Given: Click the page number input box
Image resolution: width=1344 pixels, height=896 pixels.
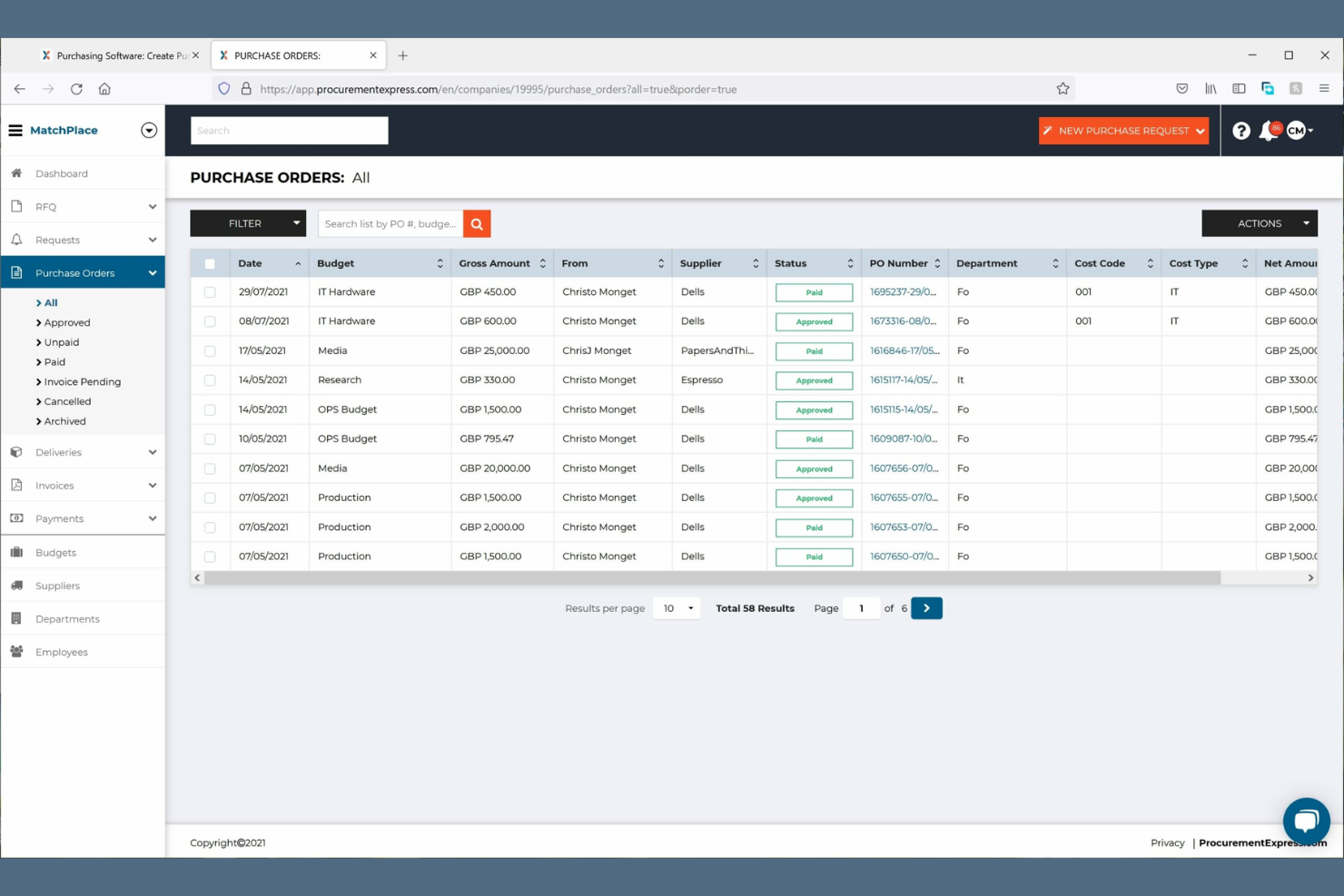Looking at the screenshot, I should [861, 608].
